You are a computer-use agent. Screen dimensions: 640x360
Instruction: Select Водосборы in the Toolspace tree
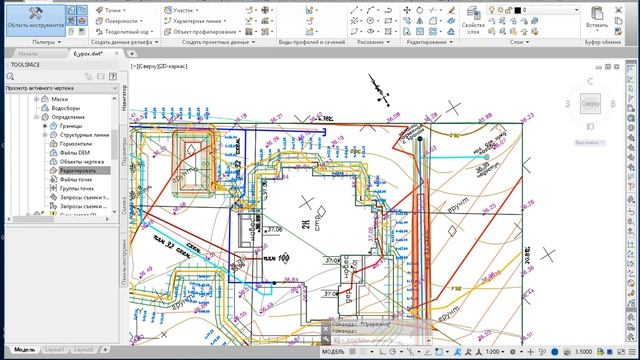pyautogui.click(x=66, y=108)
